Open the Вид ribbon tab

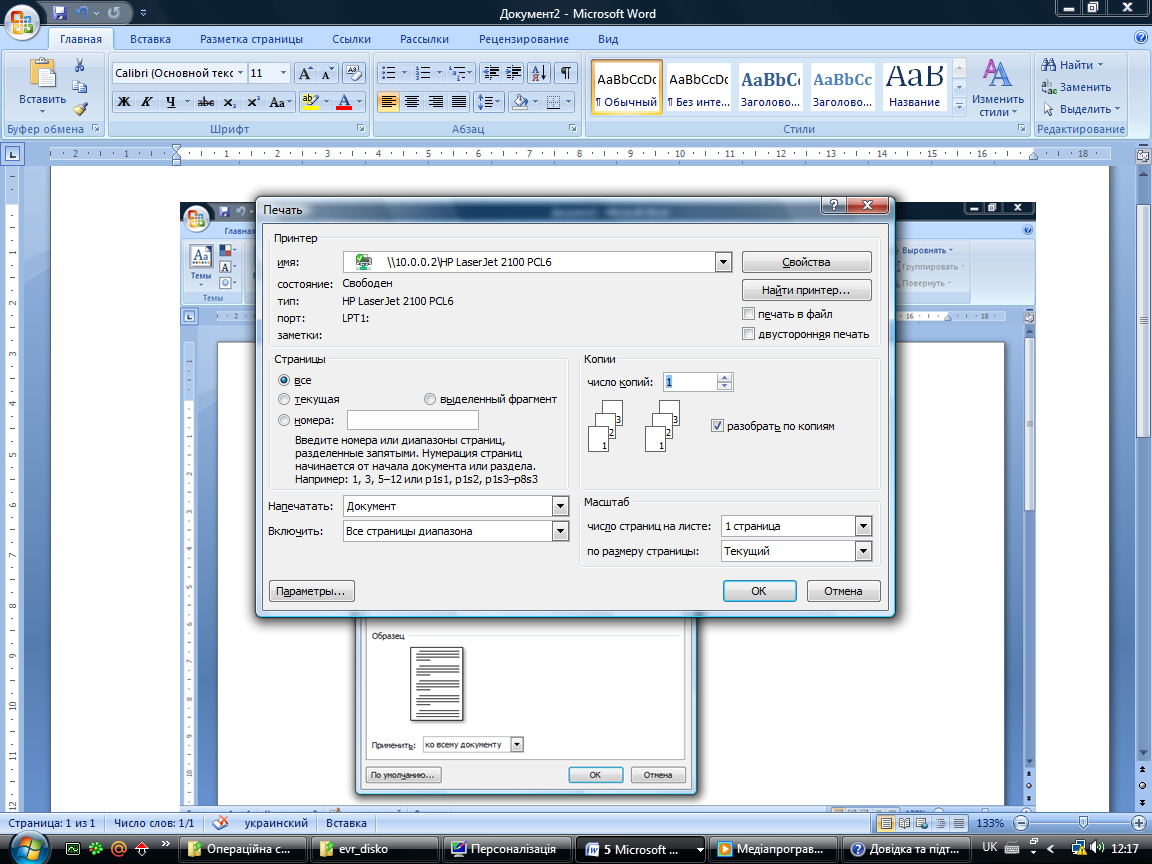coord(608,39)
